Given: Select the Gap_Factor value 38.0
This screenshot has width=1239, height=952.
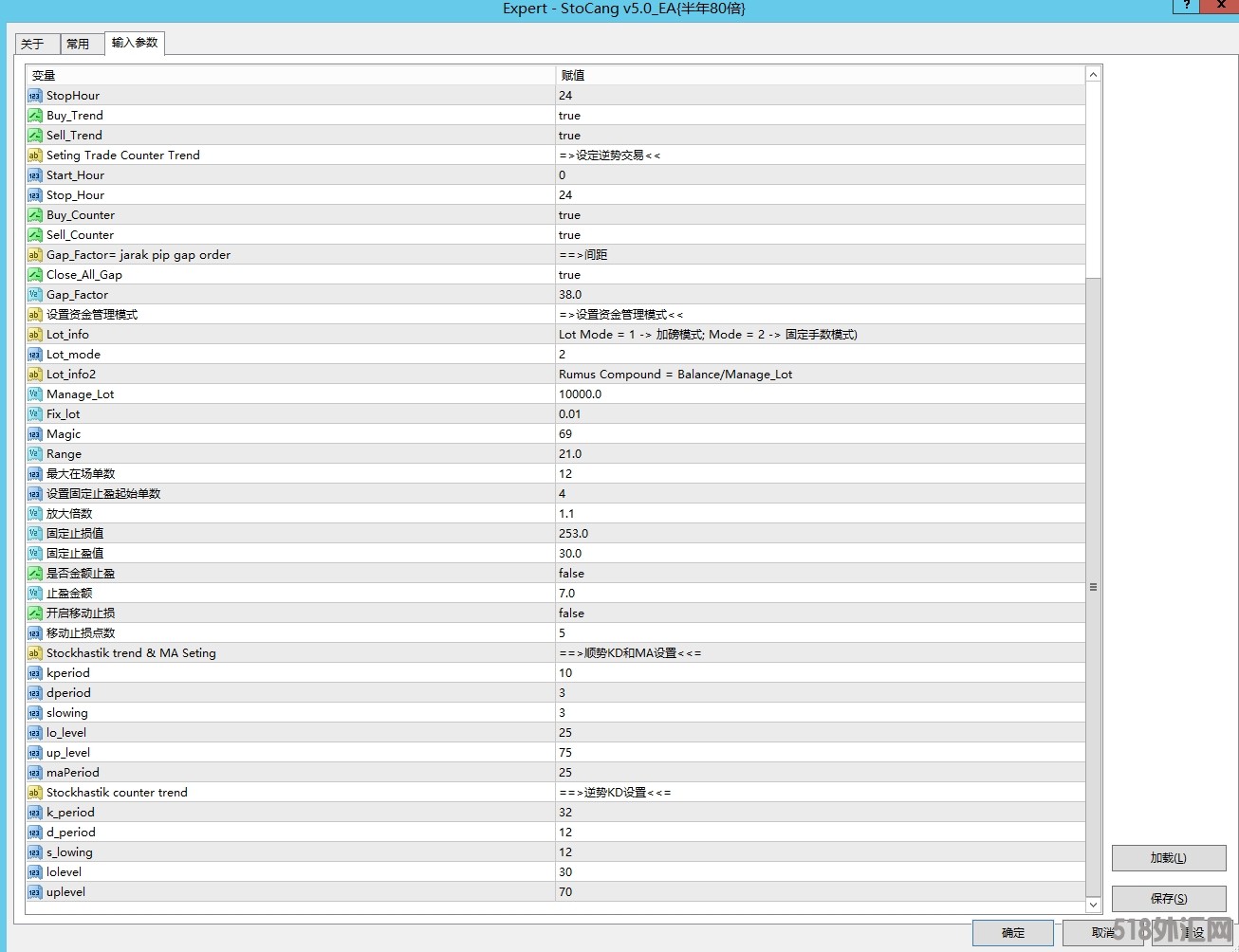Looking at the screenshot, I should (821, 295).
